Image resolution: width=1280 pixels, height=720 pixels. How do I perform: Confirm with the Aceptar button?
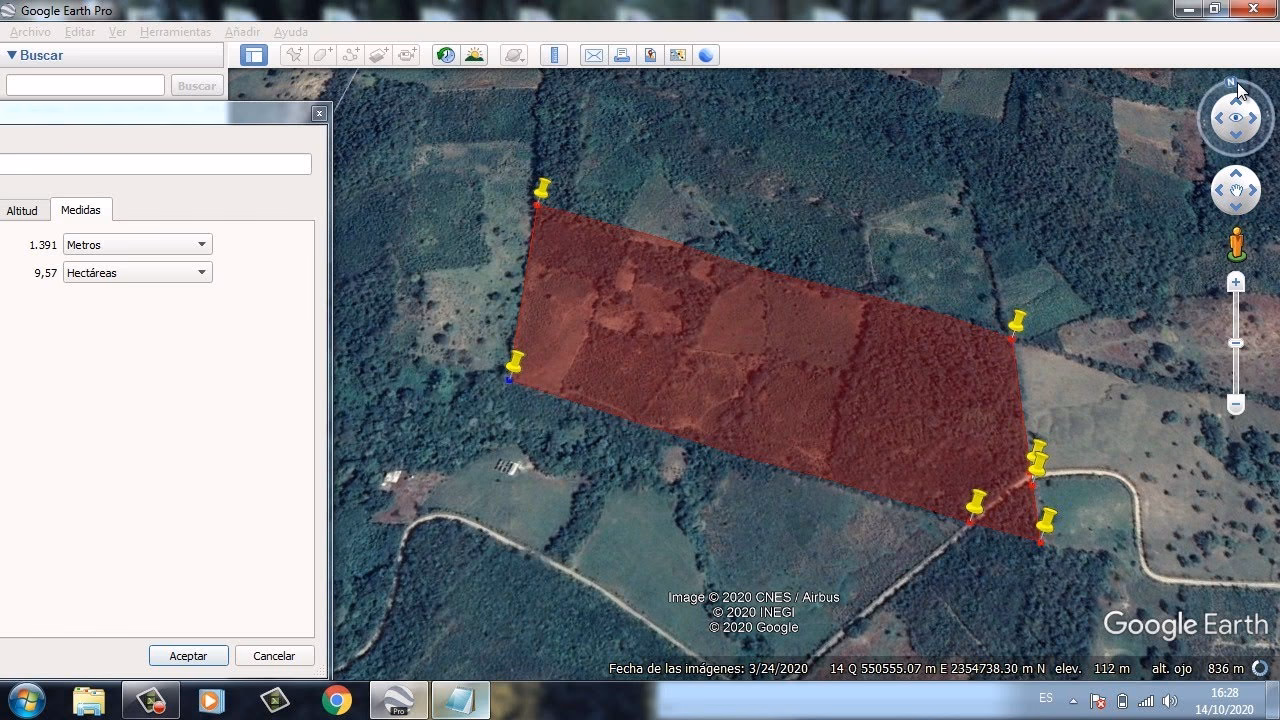click(188, 656)
